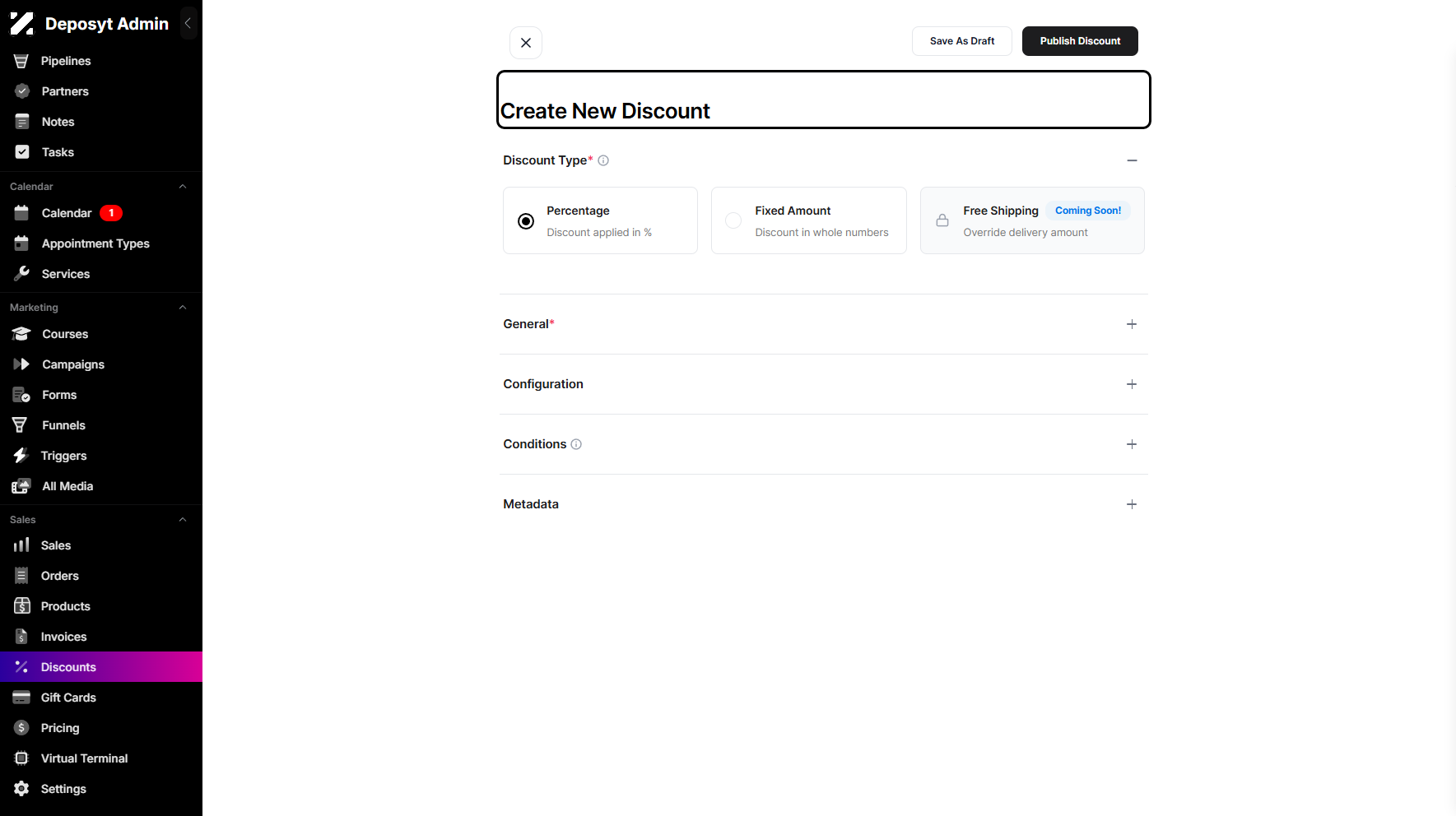1456x816 pixels.
Task: Close the create discount form
Action: (x=526, y=43)
